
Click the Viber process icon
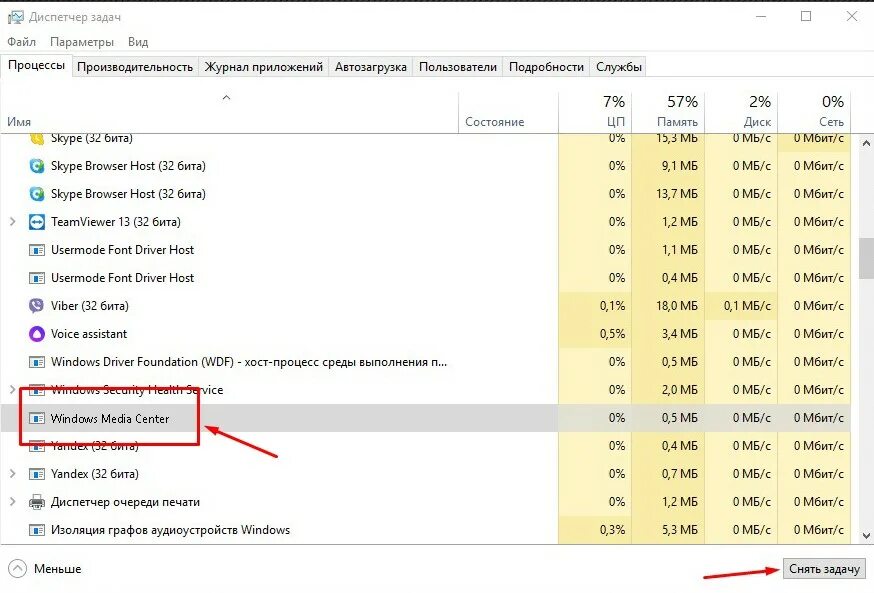tap(37, 305)
